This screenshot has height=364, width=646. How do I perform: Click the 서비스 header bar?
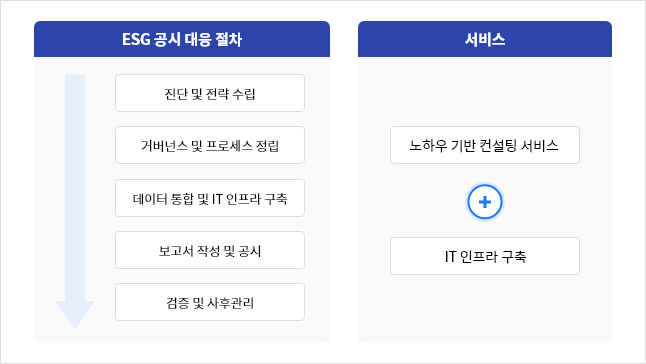tap(485, 39)
